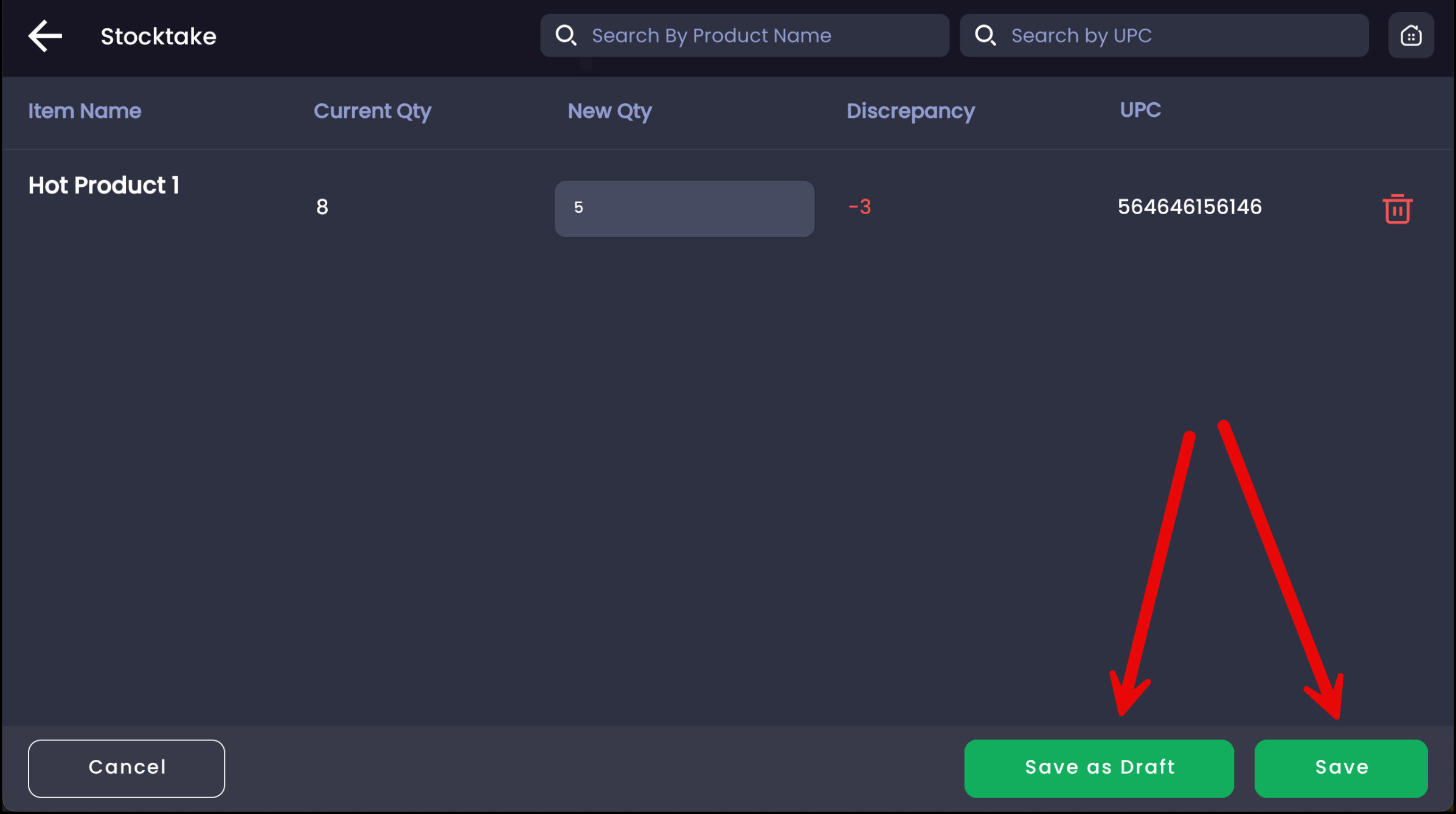Click the Discrepancy column header
The image size is (1456, 814).
click(x=910, y=111)
